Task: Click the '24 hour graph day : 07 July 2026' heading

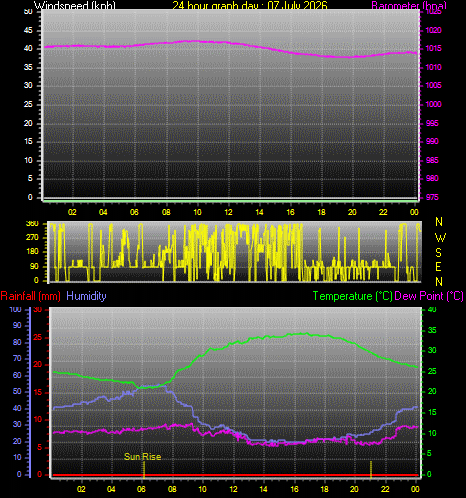Action: point(250,5)
